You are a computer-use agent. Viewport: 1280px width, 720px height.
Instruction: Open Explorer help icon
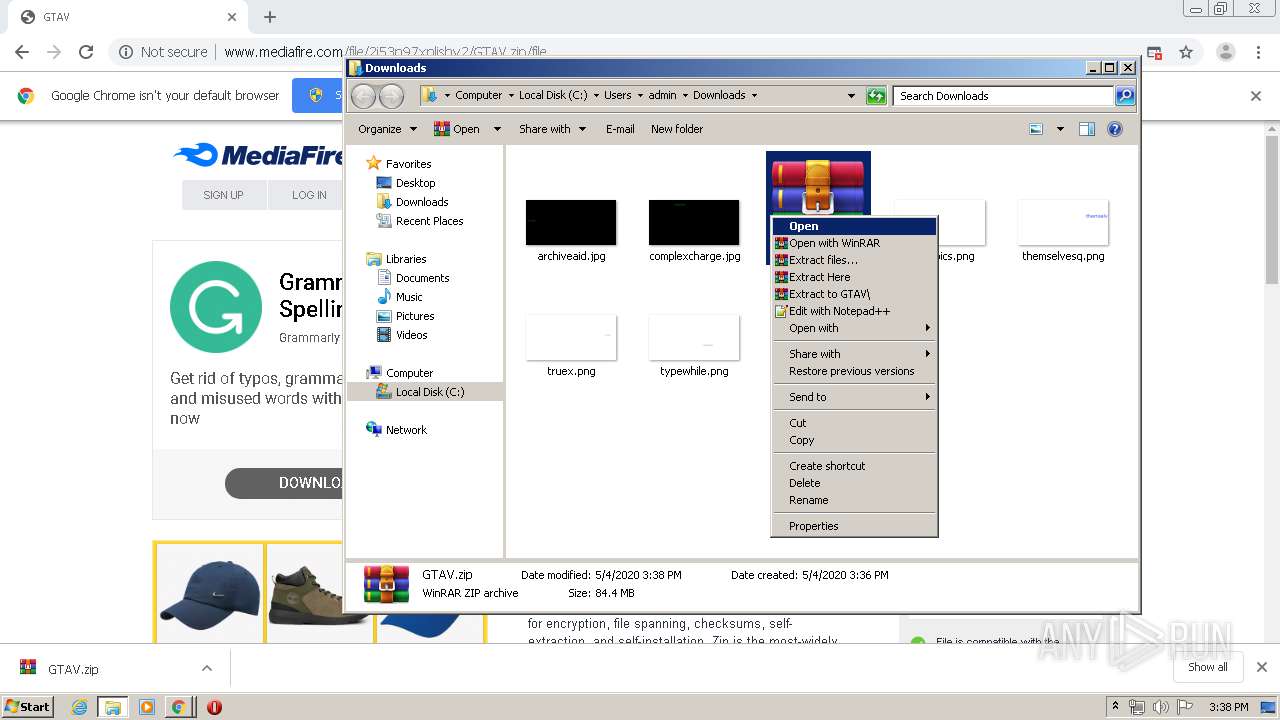[1115, 129]
